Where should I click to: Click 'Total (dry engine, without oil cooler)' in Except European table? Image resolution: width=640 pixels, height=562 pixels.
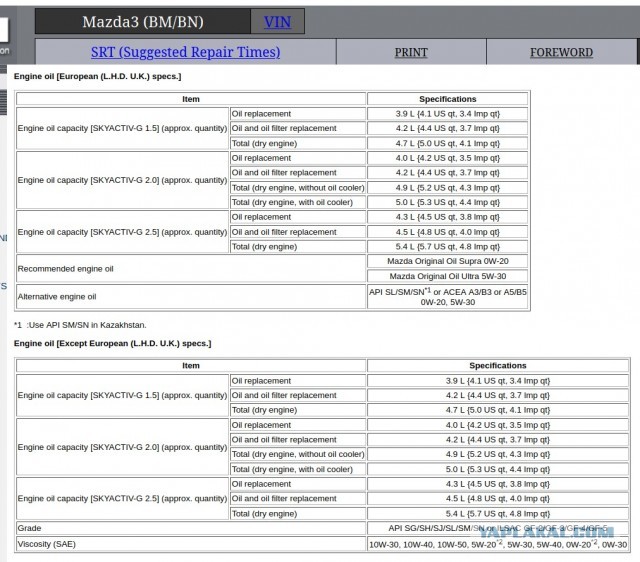pyautogui.click(x=298, y=454)
